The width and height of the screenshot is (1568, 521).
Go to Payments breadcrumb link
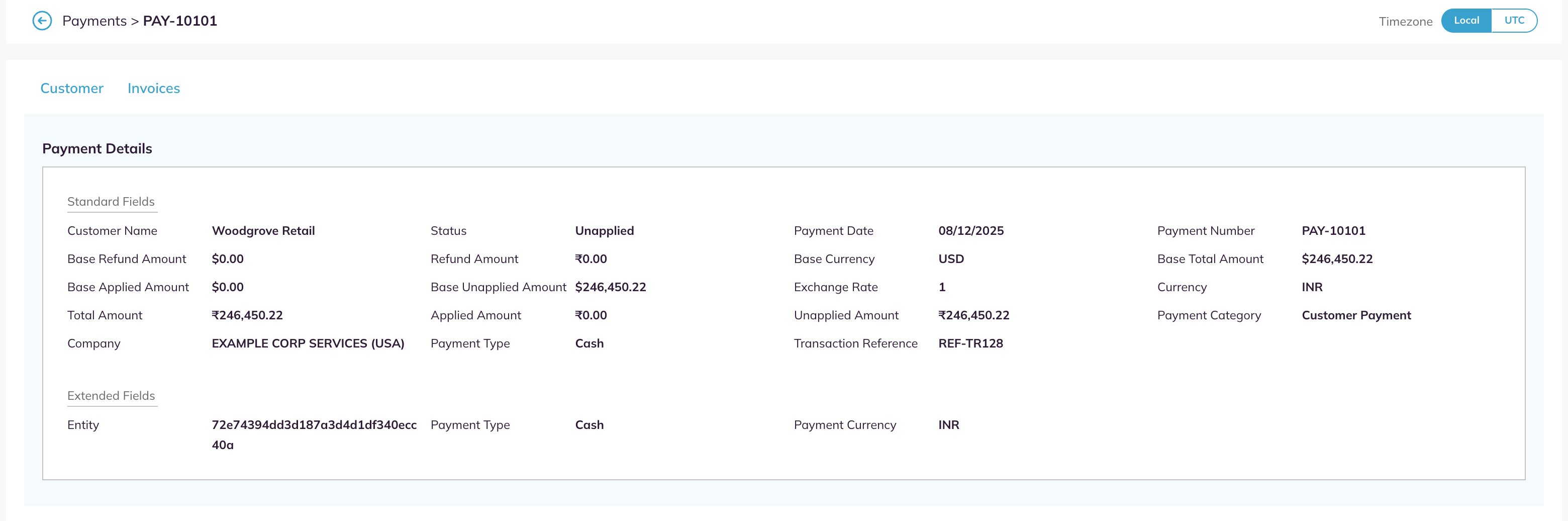pos(94,21)
